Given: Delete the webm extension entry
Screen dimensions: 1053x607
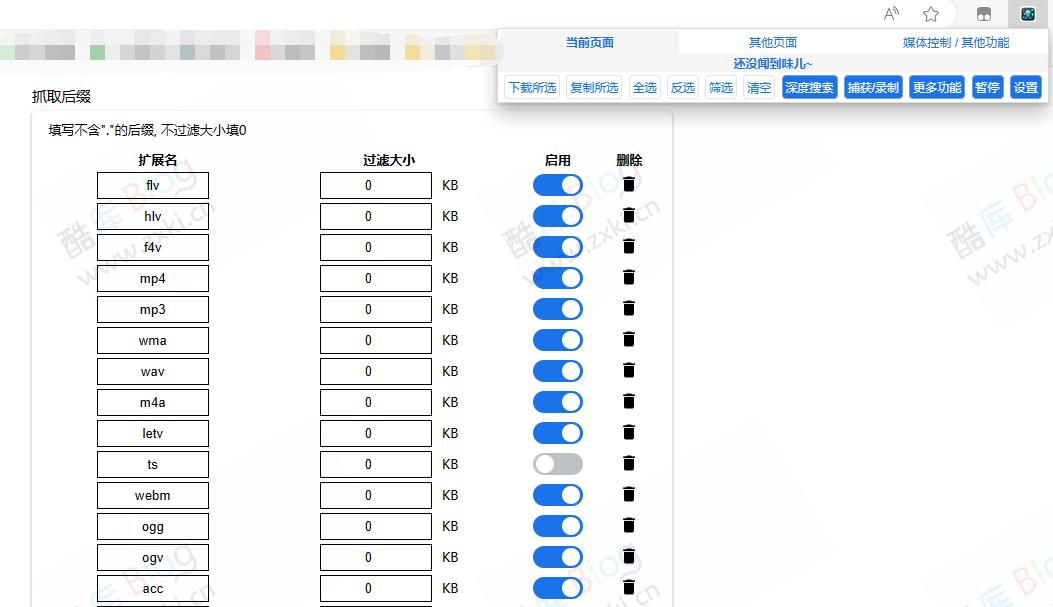Looking at the screenshot, I should tap(628, 493).
